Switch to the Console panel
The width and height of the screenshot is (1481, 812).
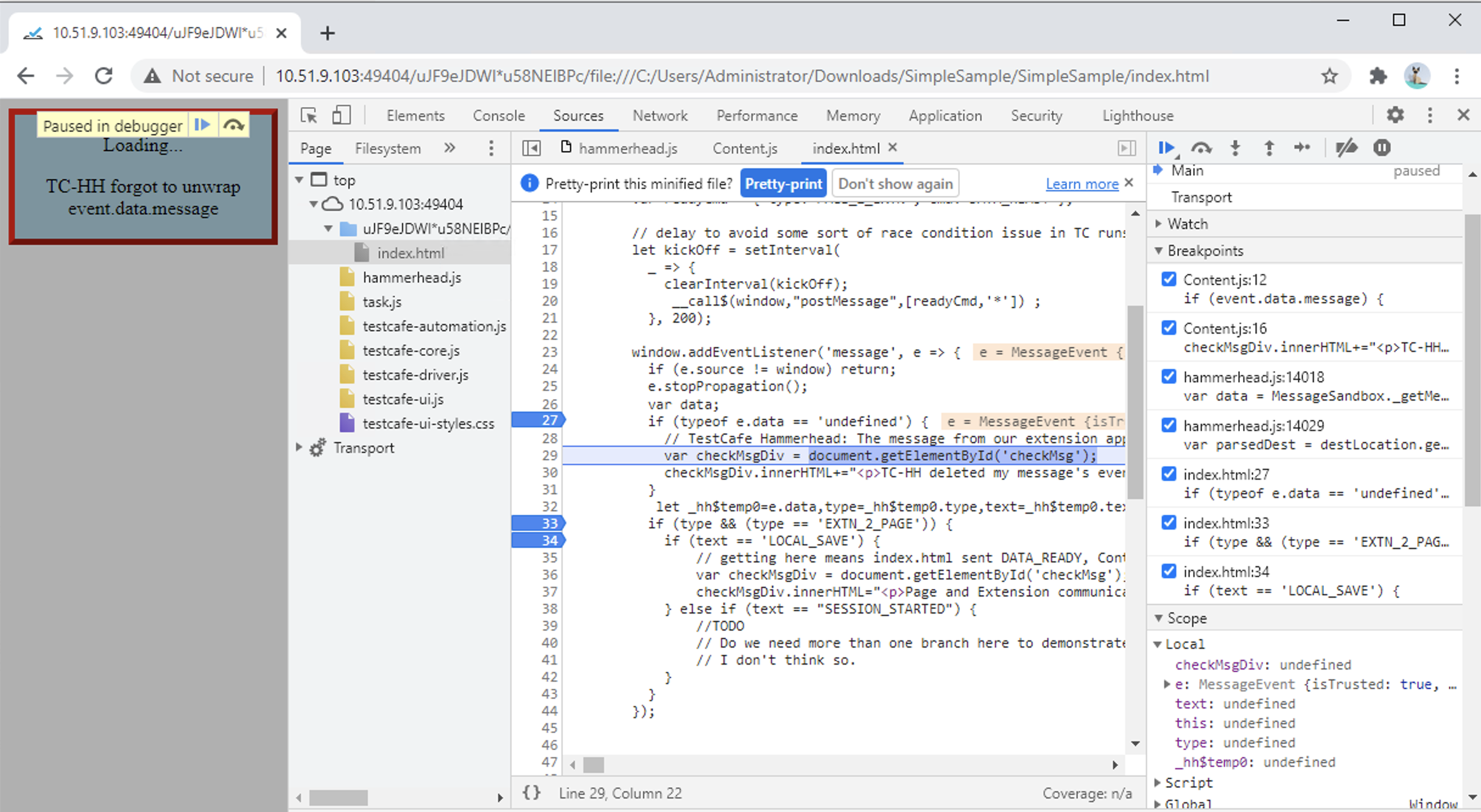(x=499, y=115)
